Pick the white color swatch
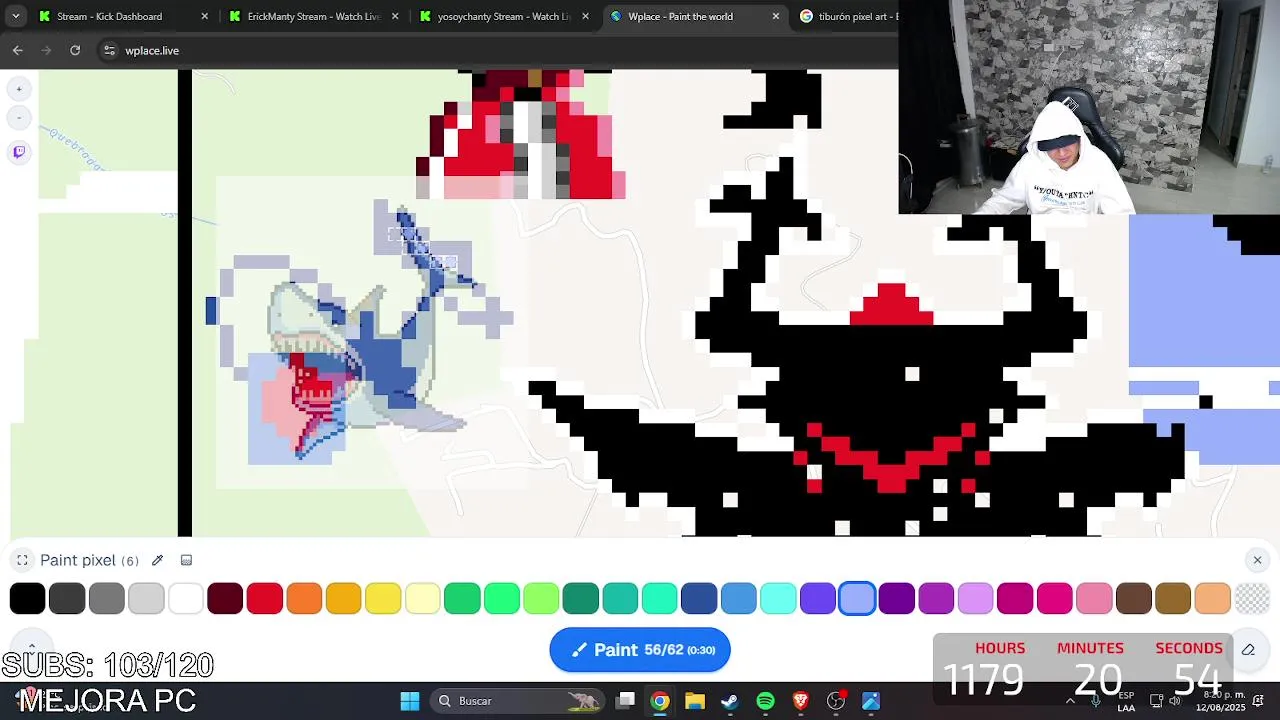Screen dimensions: 1280x720 pos(186,598)
